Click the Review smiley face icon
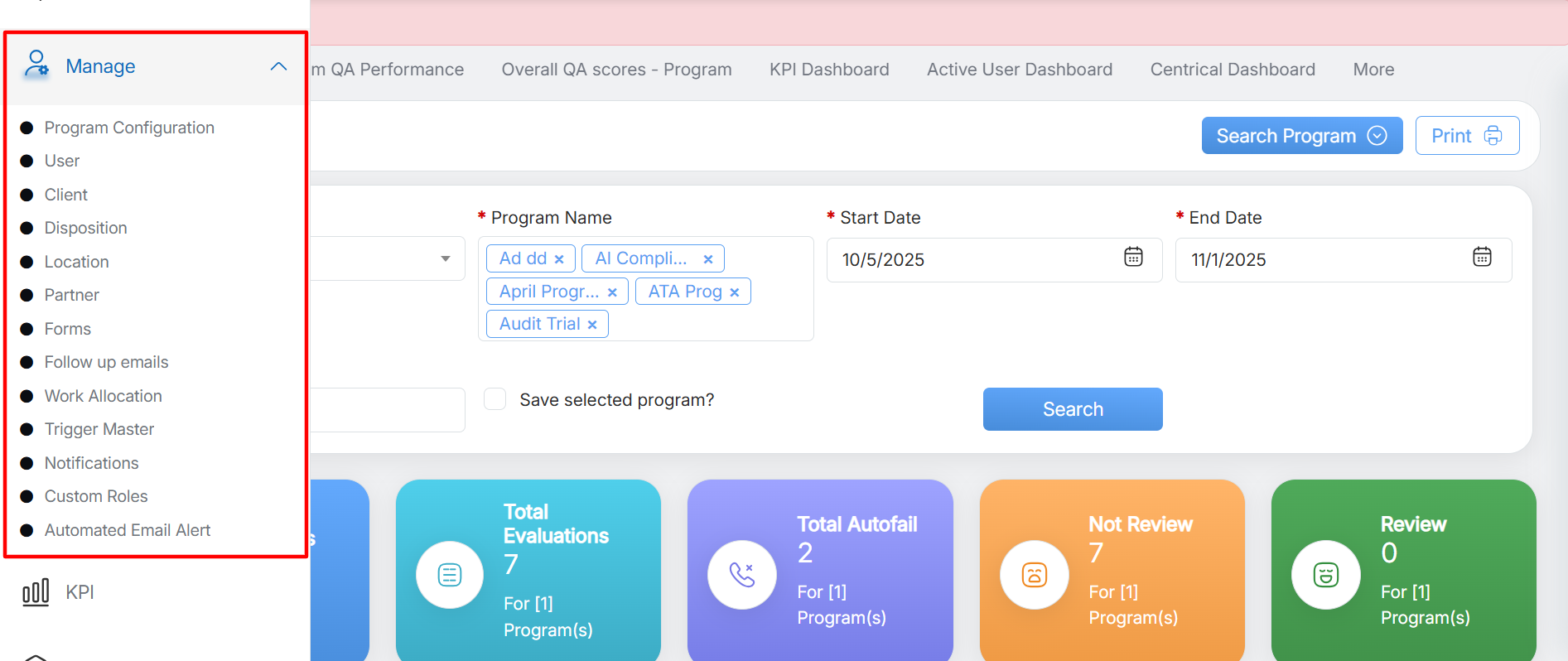This screenshot has height=661, width=1568. (1325, 575)
